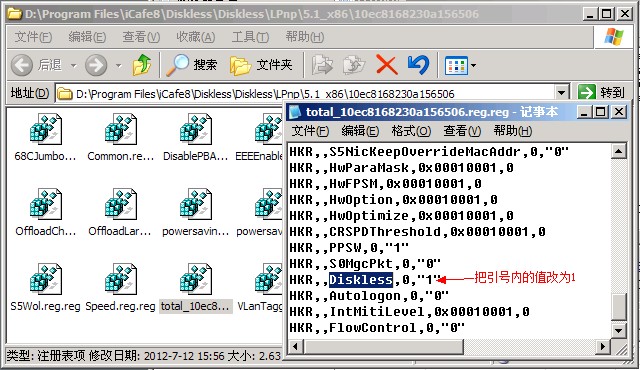Open Explorer's 工具(T) menu
Viewport: 640px width, 370px height.
[250, 37]
